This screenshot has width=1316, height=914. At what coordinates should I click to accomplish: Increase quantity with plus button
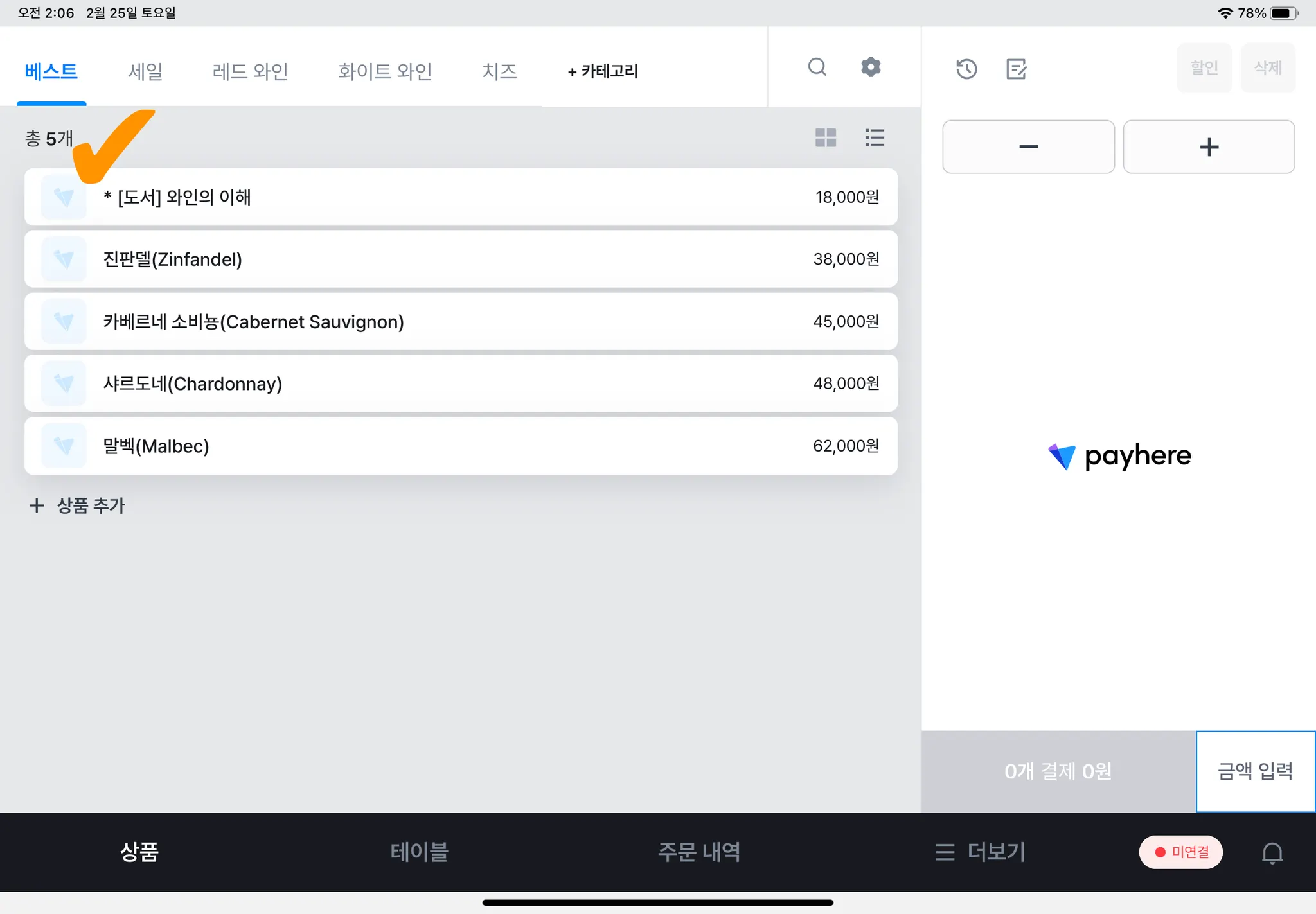pyautogui.click(x=1209, y=146)
